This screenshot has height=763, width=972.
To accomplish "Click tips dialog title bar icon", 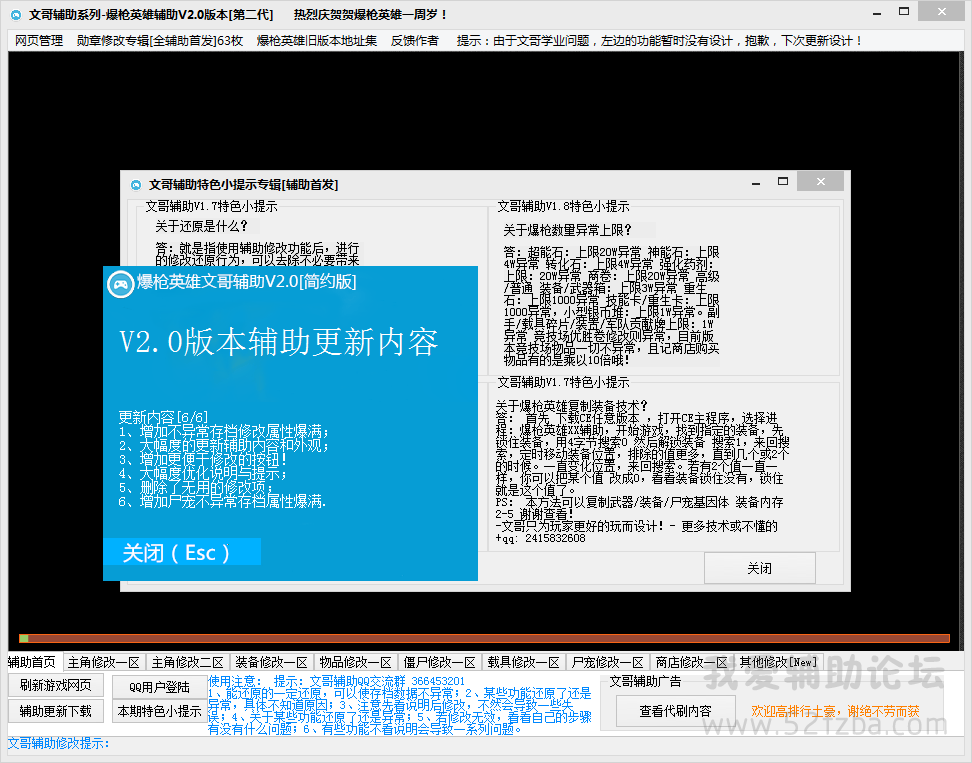I will pyautogui.click(x=136, y=185).
